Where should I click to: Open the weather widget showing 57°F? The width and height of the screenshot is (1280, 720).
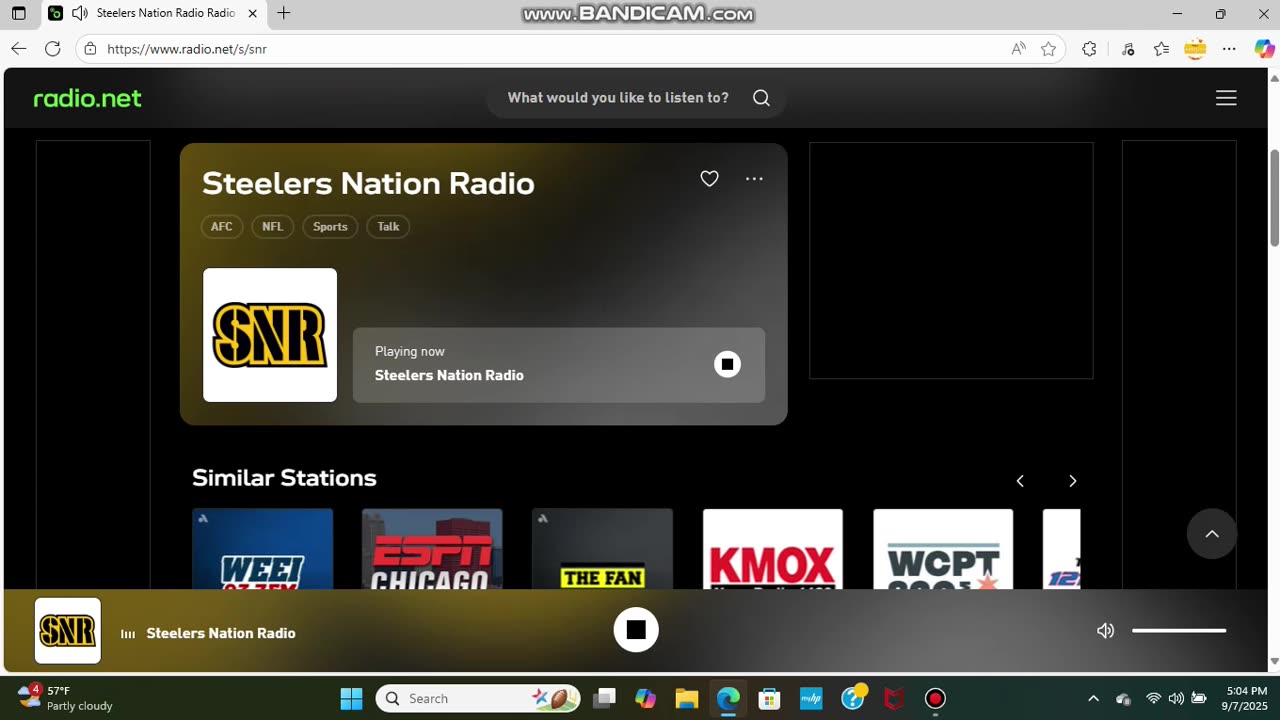tap(66, 698)
